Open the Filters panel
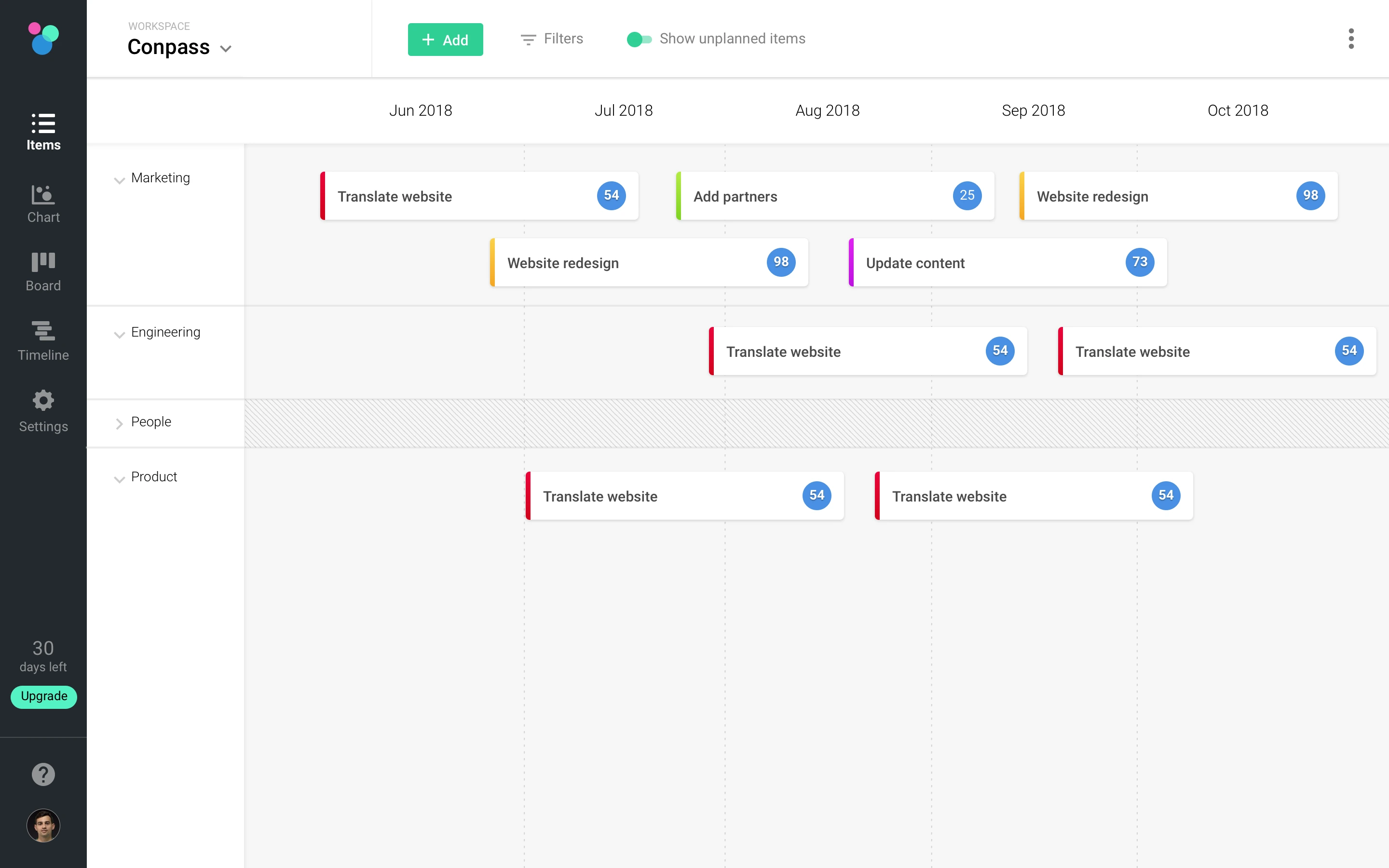The width and height of the screenshot is (1389, 868). click(x=551, y=39)
